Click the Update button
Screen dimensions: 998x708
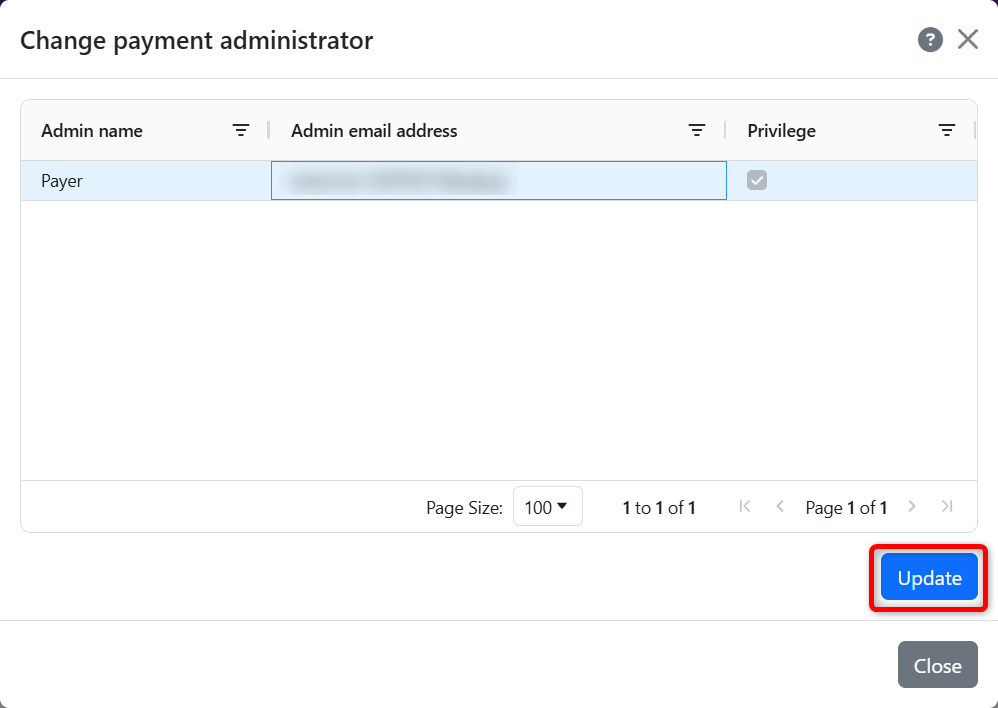[x=927, y=578]
